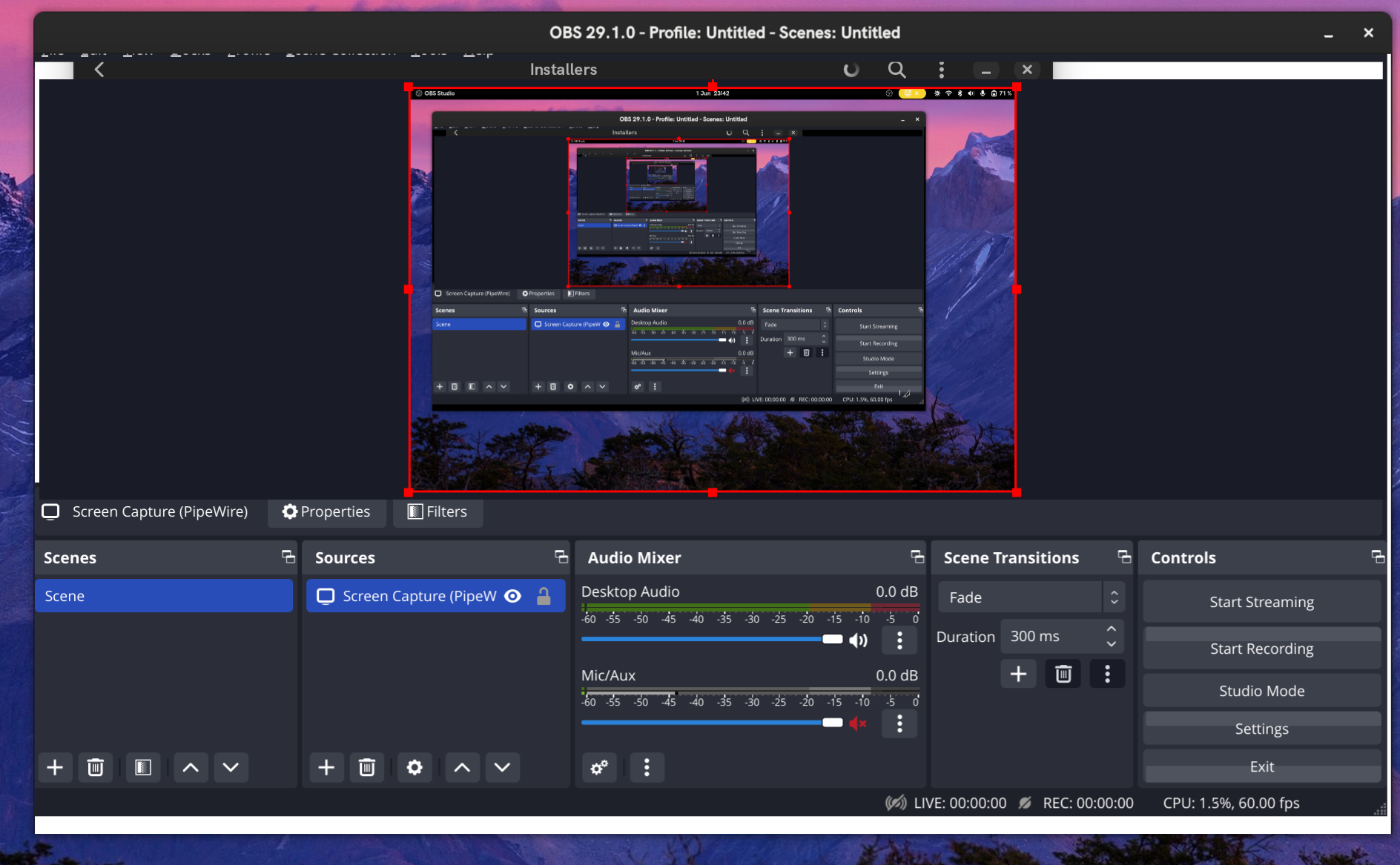Viewport: 1400px width, 865px height.
Task: Unmute the Mic/Aux speaker icon
Action: point(858,723)
